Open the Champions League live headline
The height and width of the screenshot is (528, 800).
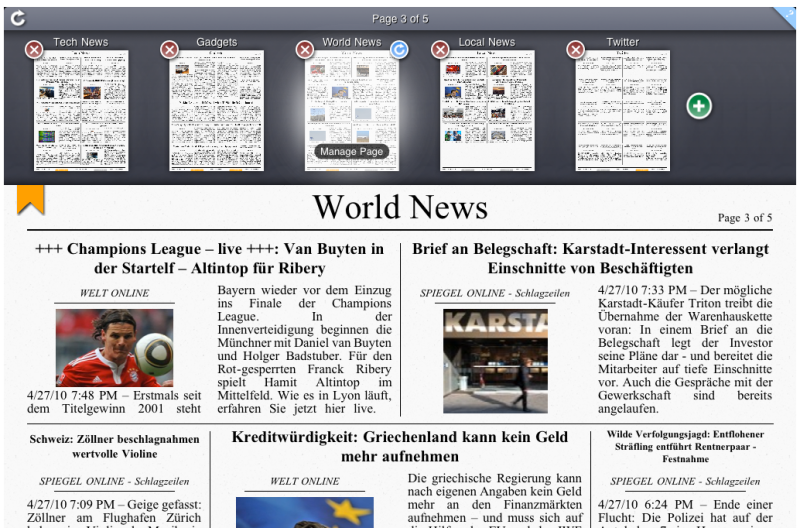(209, 259)
